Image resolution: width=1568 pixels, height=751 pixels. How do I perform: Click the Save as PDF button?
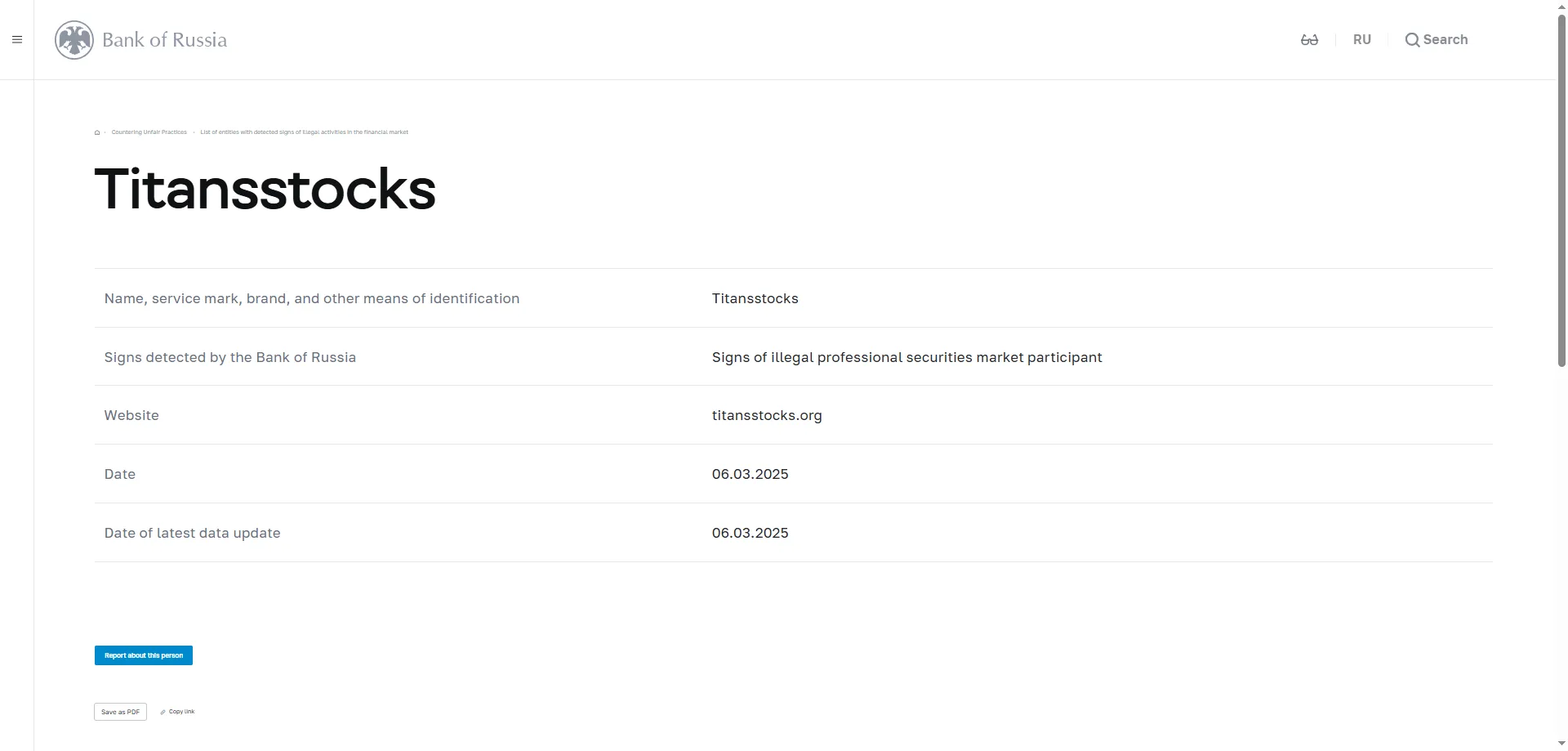coord(120,712)
